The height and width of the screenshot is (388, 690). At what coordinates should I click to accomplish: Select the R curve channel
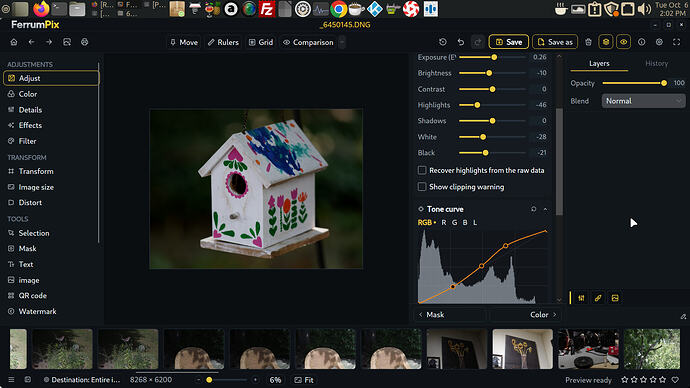(444, 223)
